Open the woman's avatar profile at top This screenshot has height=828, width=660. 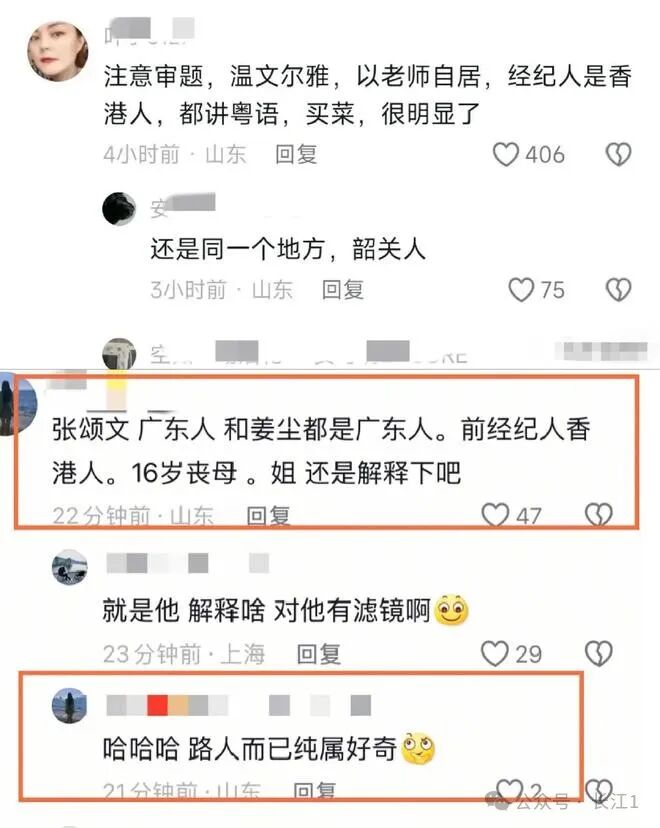pos(58,51)
